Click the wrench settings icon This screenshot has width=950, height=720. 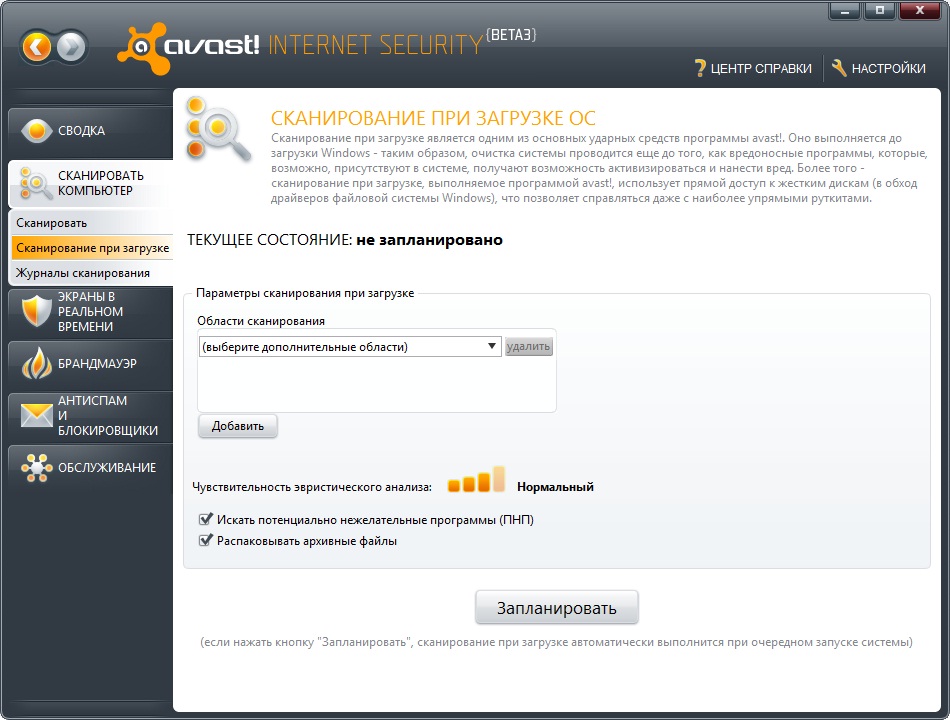pyautogui.click(x=839, y=68)
